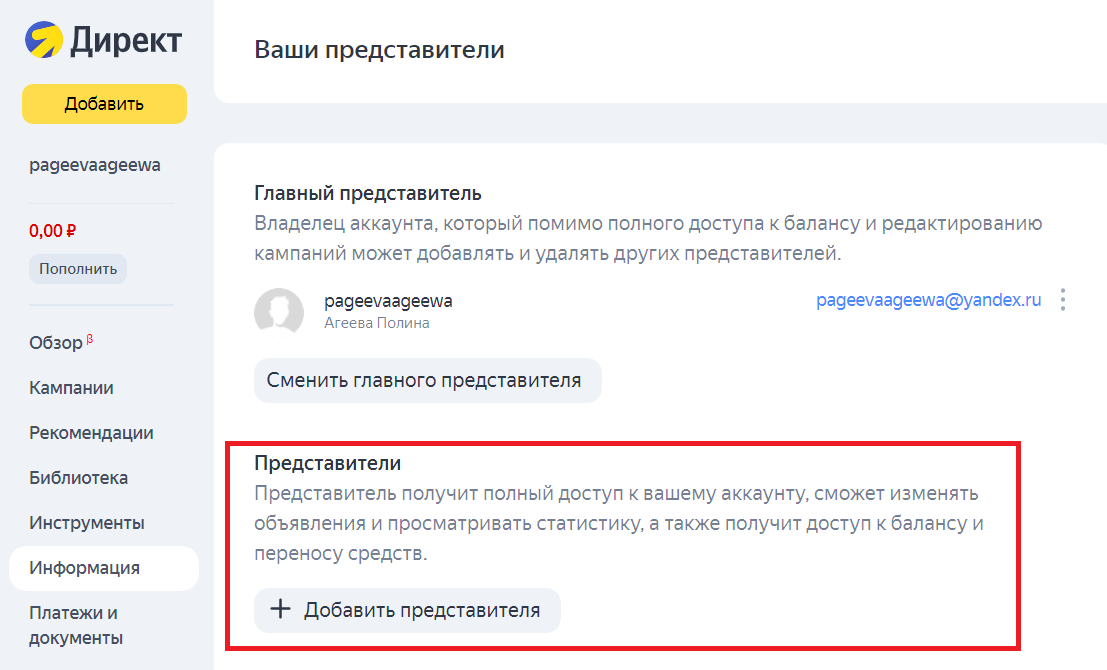Image resolution: width=1107 pixels, height=670 pixels.
Task: Click the Пополнить balance button
Action: point(78,268)
